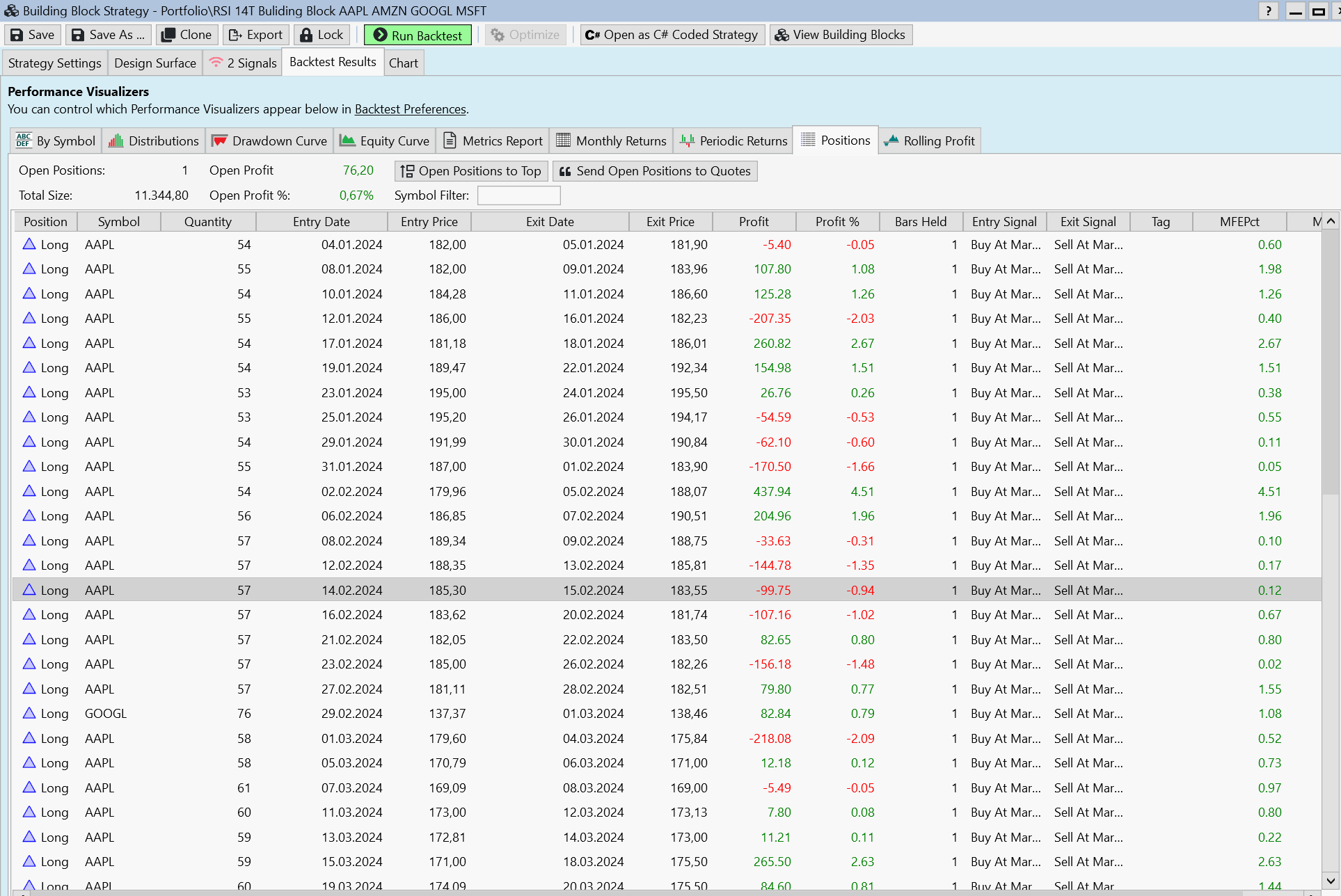This screenshot has width=1341, height=896.
Task: Sort positions by Profit % column header
Action: [x=836, y=222]
